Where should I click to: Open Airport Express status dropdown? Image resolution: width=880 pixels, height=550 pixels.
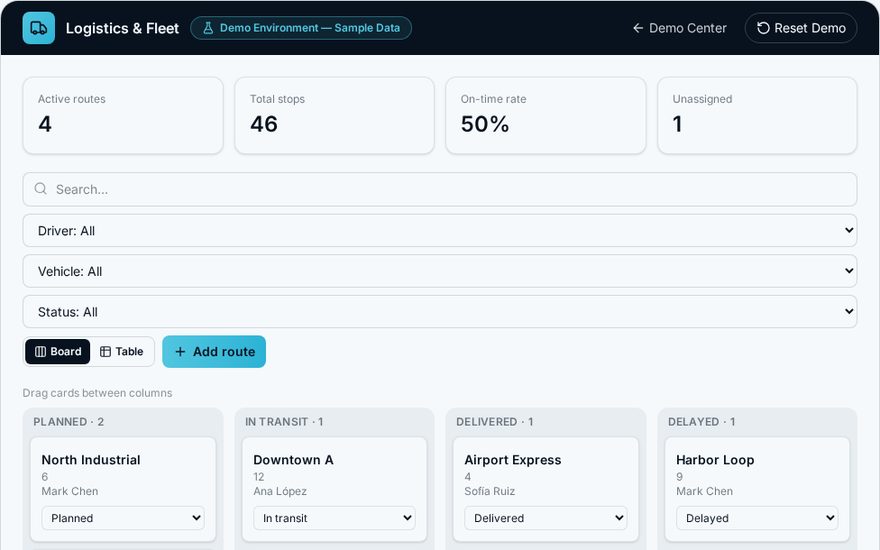(x=546, y=518)
